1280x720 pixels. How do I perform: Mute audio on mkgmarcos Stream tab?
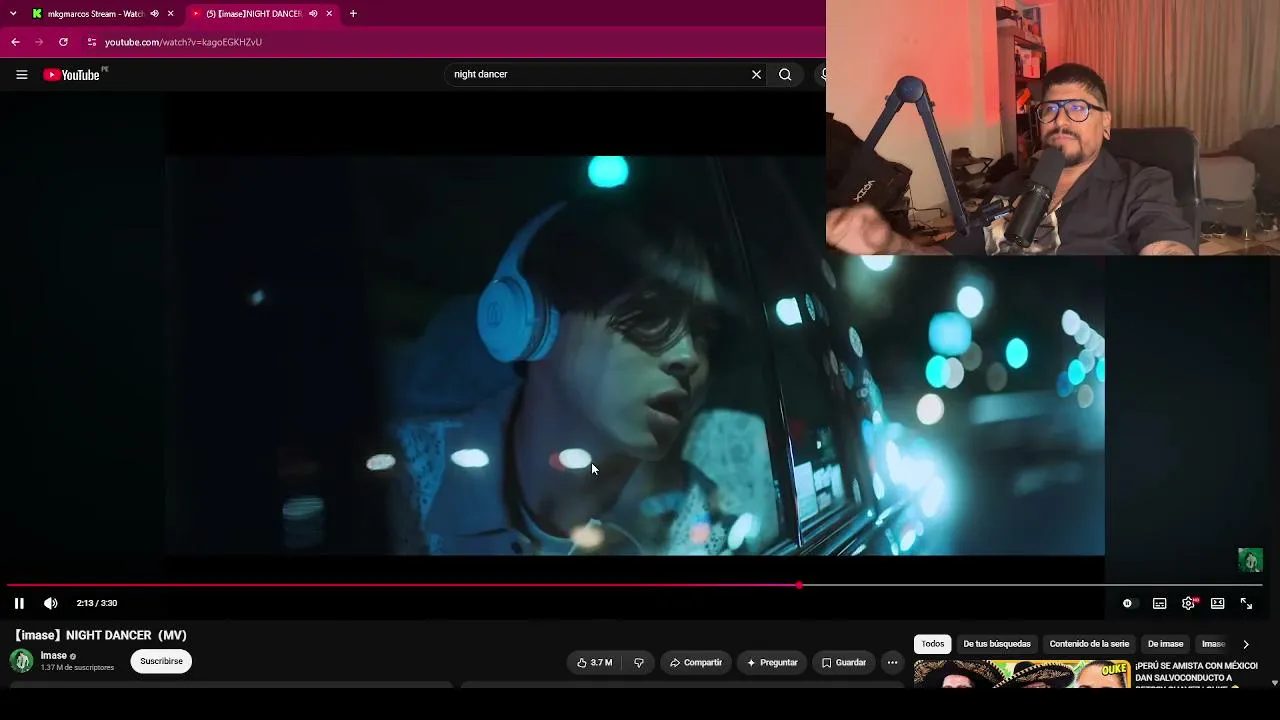(x=154, y=14)
